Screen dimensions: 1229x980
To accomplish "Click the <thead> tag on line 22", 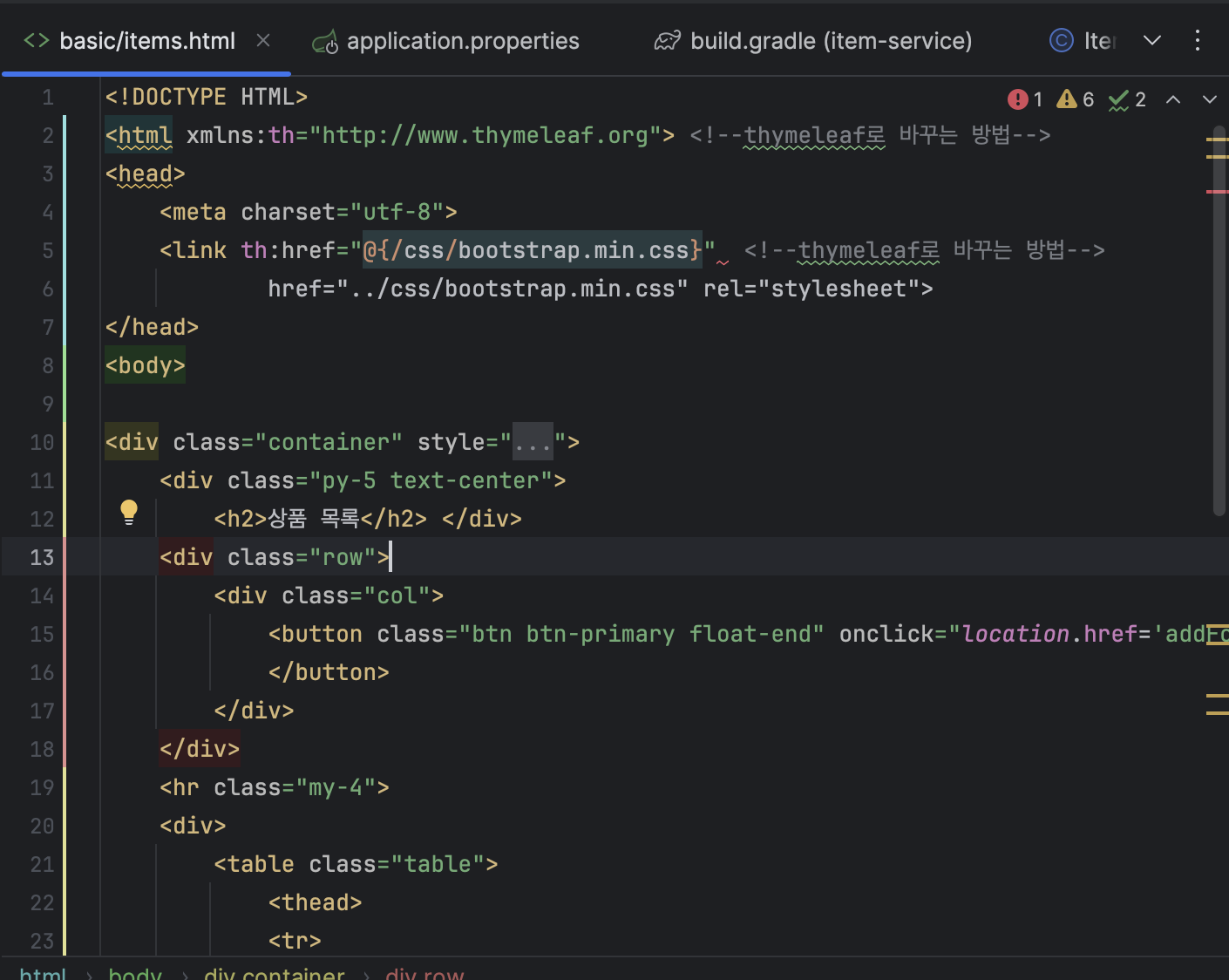I will click(x=316, y=902).
